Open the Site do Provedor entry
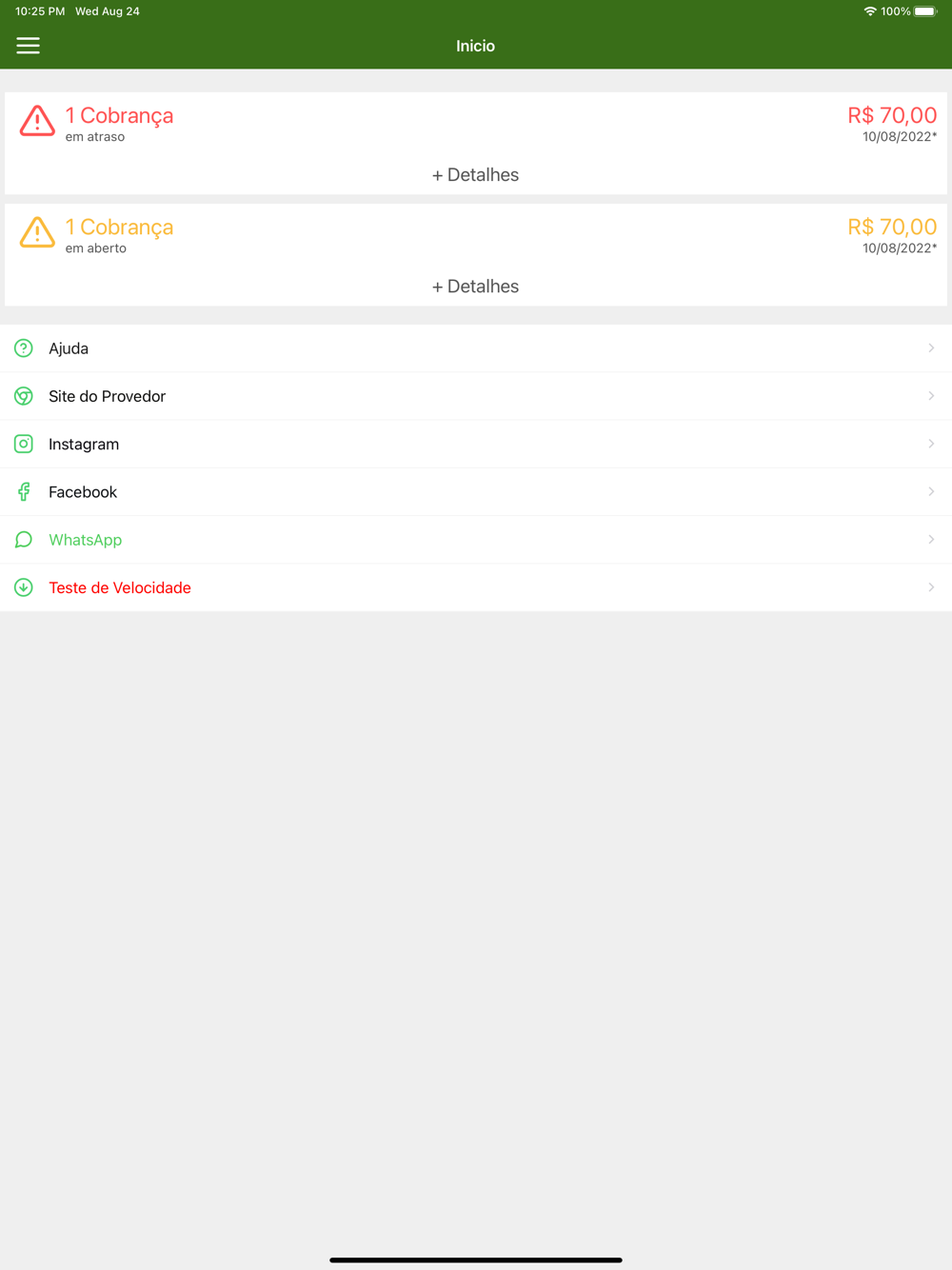The width and height of the screenshot is (952, 1270). 476,396
